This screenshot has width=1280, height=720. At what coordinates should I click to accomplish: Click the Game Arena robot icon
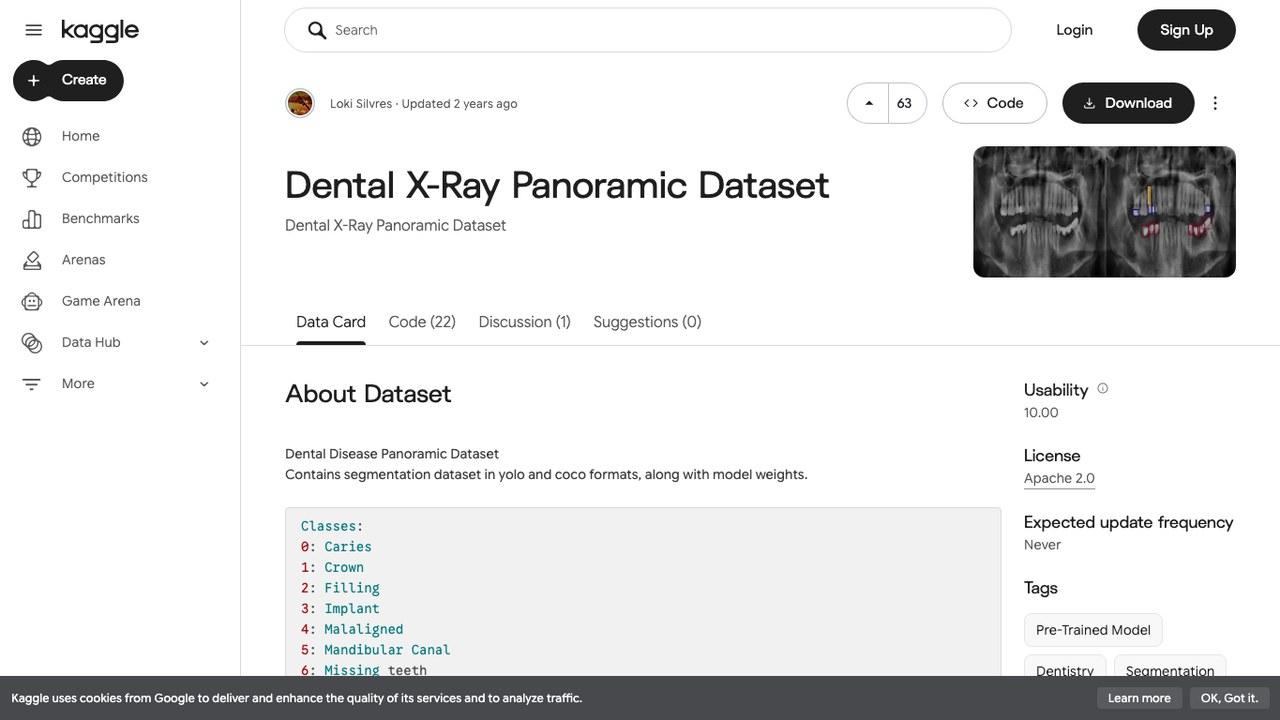coord(32,301)
